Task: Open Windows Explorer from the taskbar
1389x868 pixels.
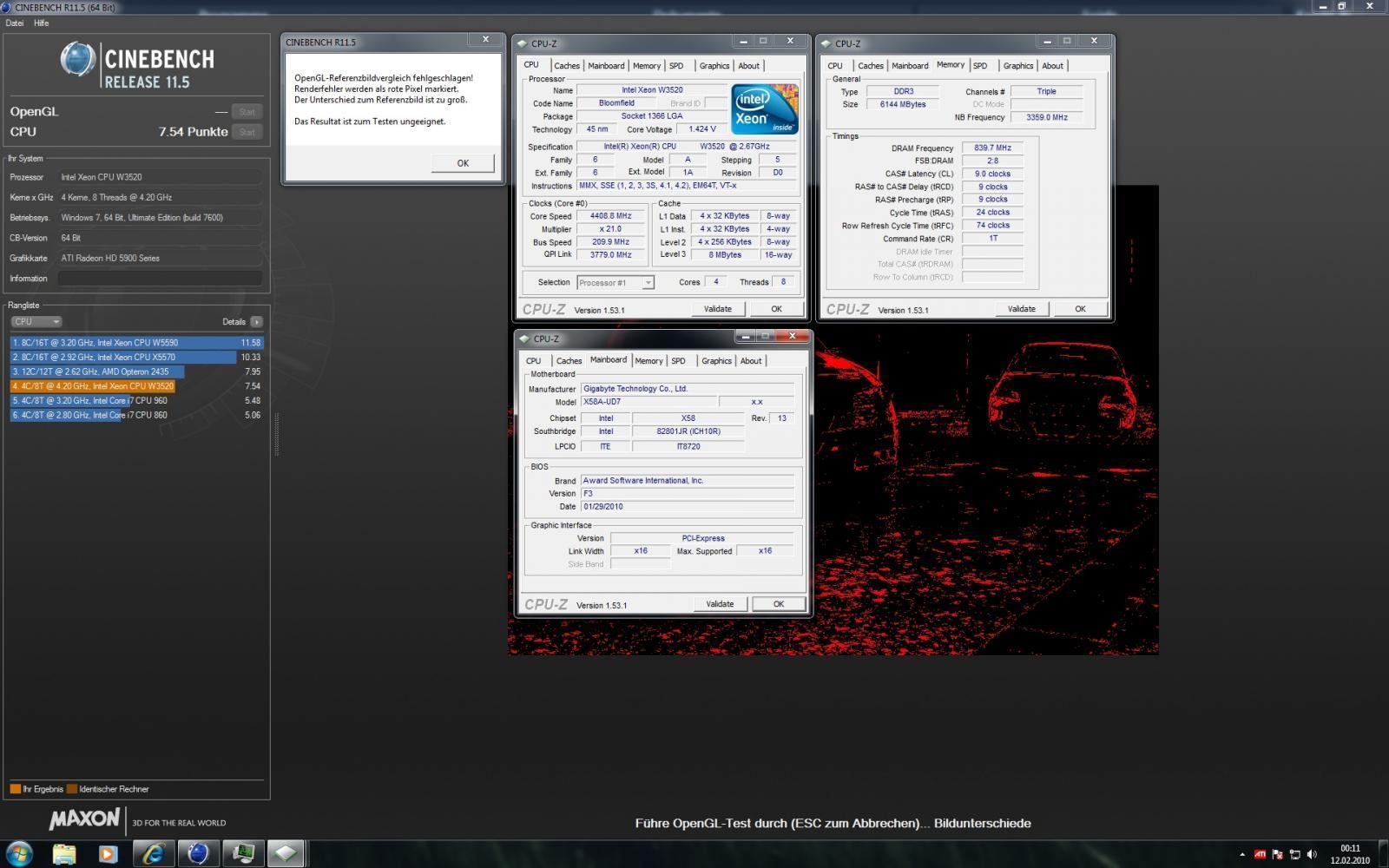Action: click(x=64, y=854)
